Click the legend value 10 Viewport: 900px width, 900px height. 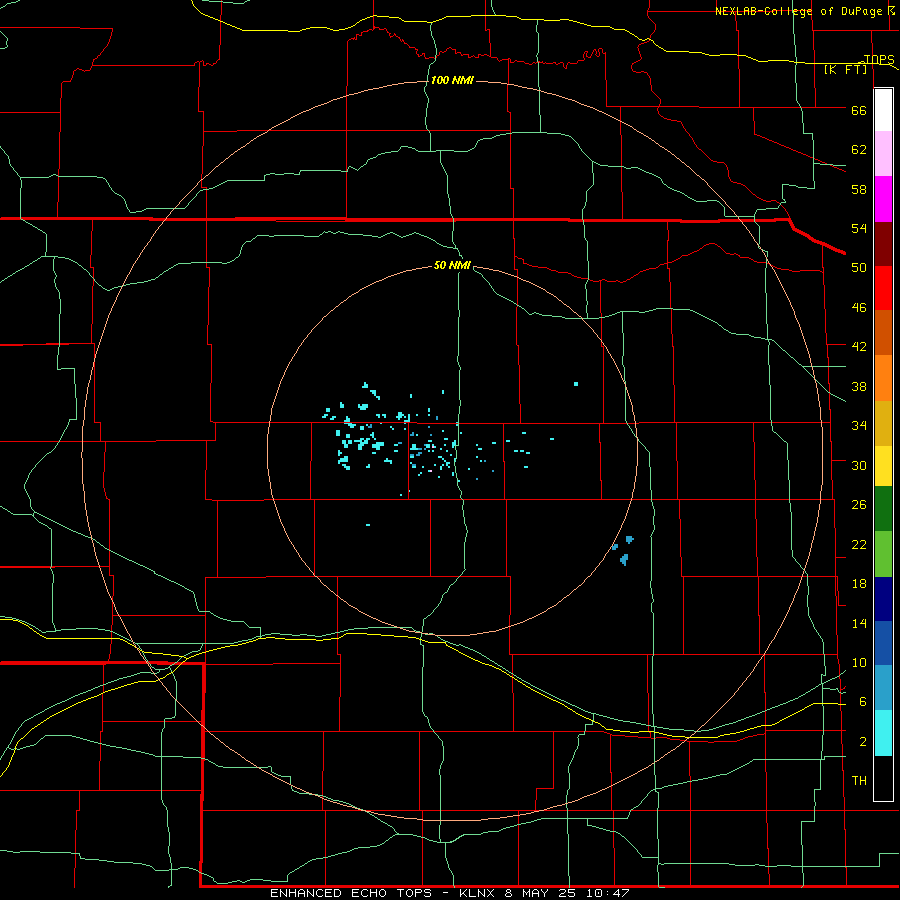pyautogui.click(x=859, y=663)
